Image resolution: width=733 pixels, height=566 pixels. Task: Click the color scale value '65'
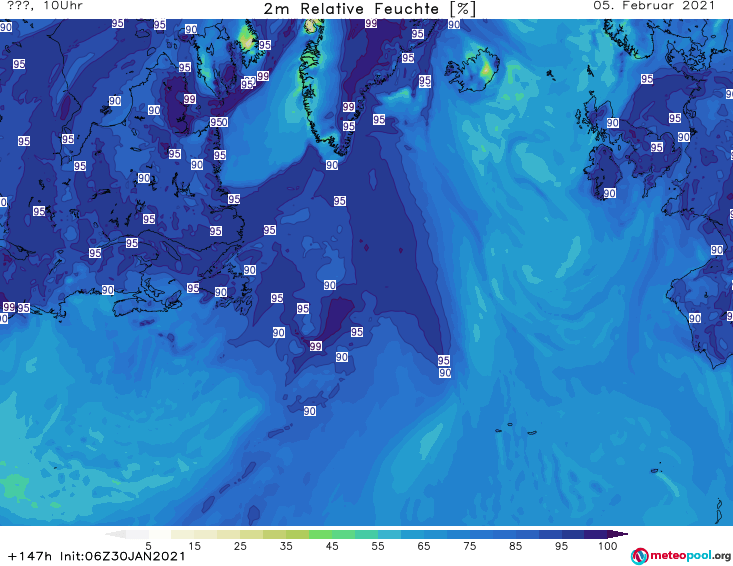(x=424, y=546)
